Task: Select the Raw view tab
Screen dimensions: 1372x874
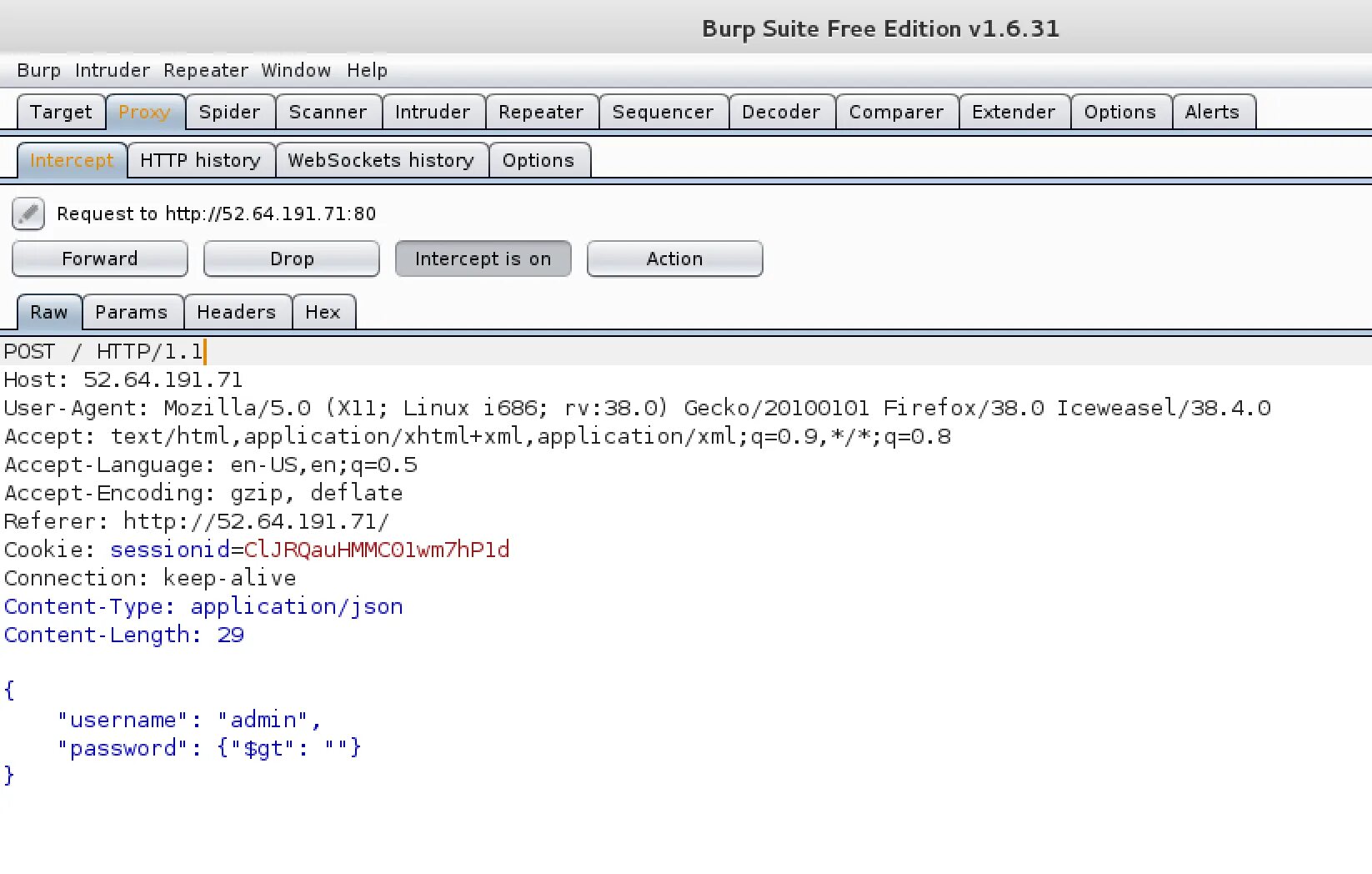Action: point(49,312)
